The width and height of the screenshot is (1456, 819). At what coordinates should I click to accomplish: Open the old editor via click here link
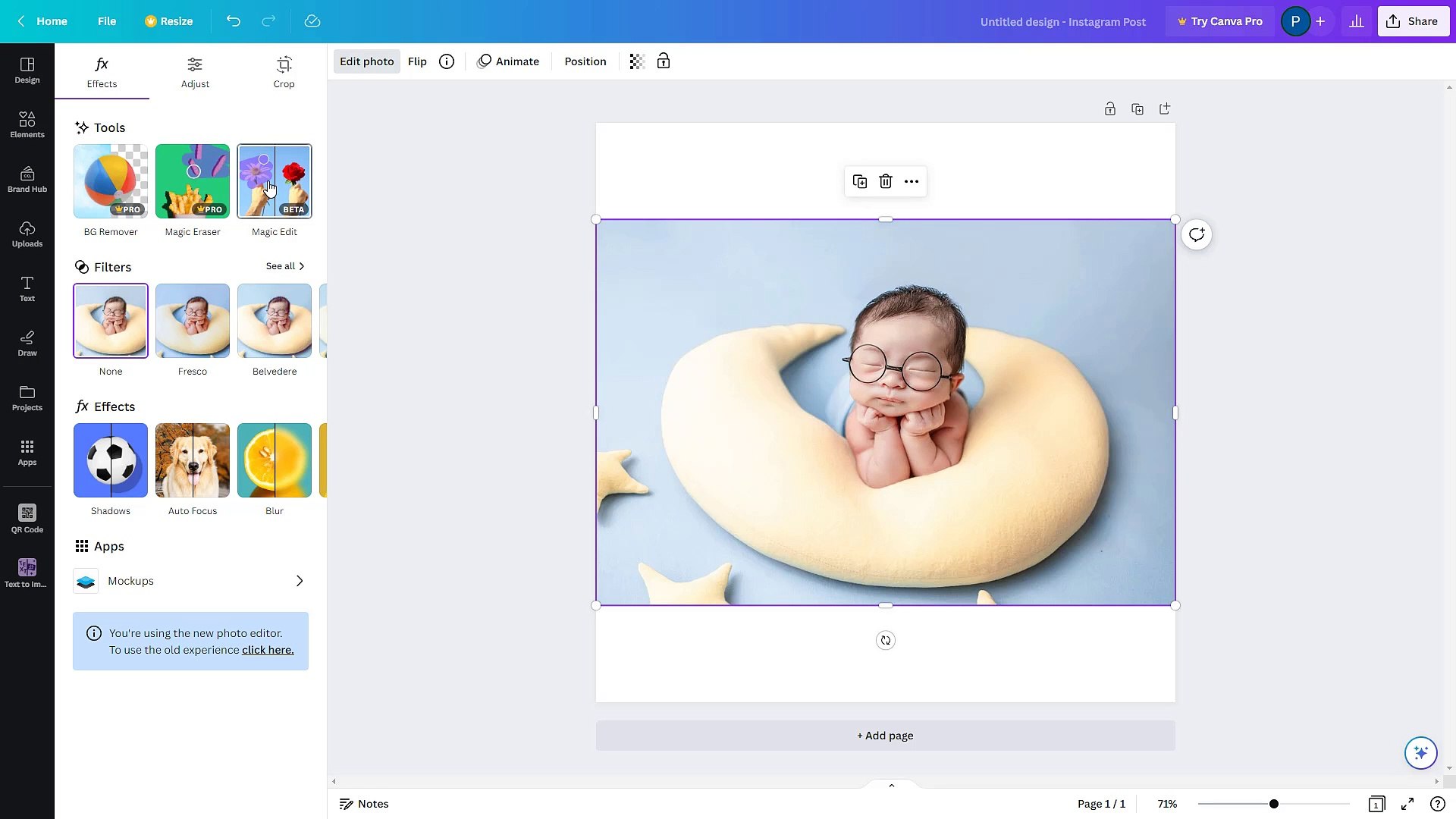[268, 650]
